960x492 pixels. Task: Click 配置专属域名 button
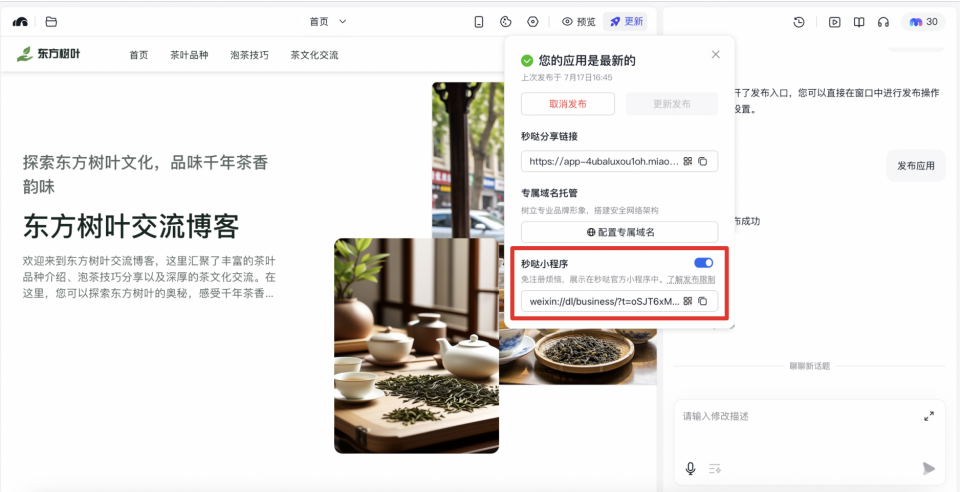pyautogui.click(x=619, y=233)
